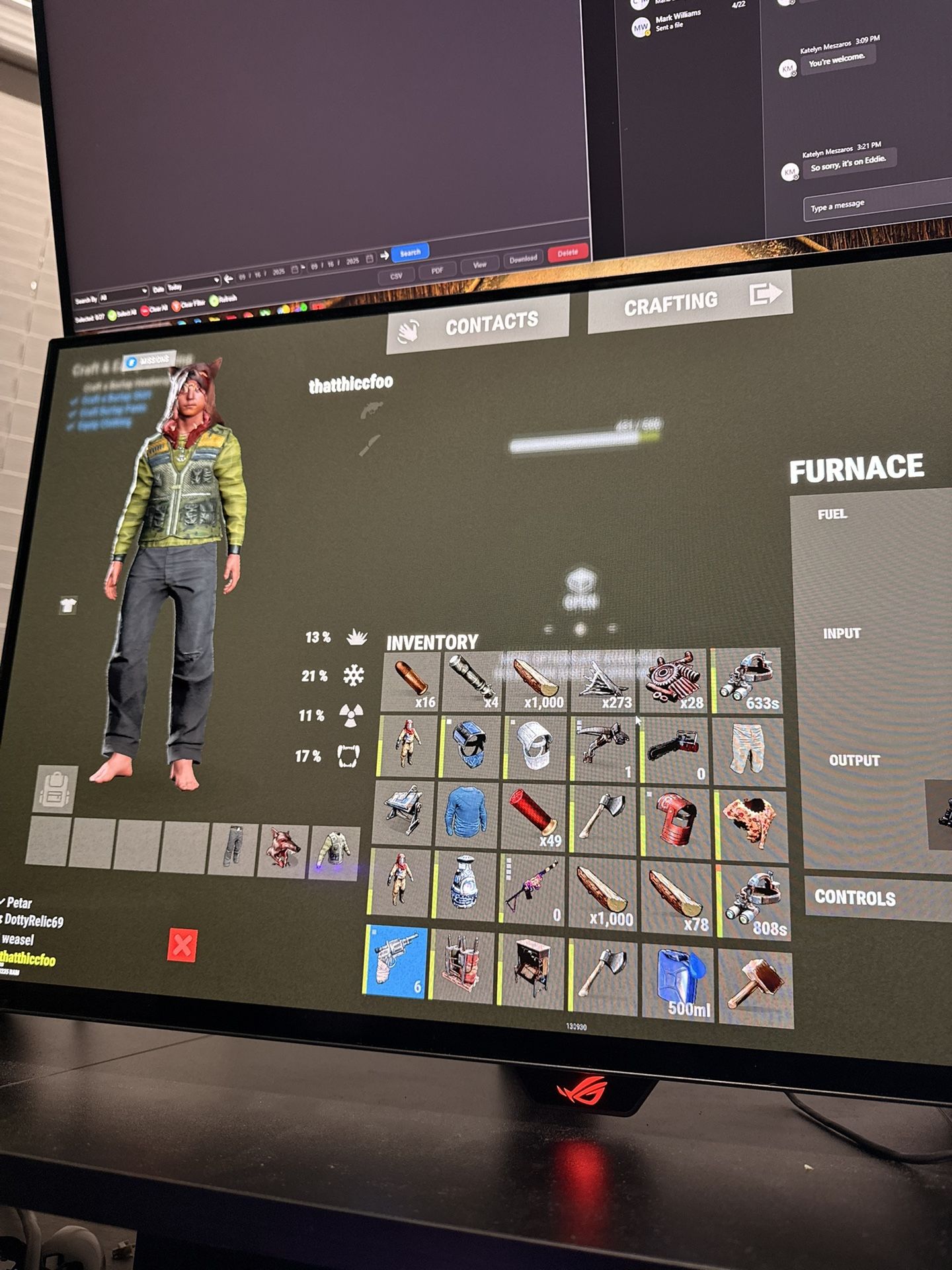
Task: Click Clear All in the upper monitor app
Action: (x=154, y=308)
